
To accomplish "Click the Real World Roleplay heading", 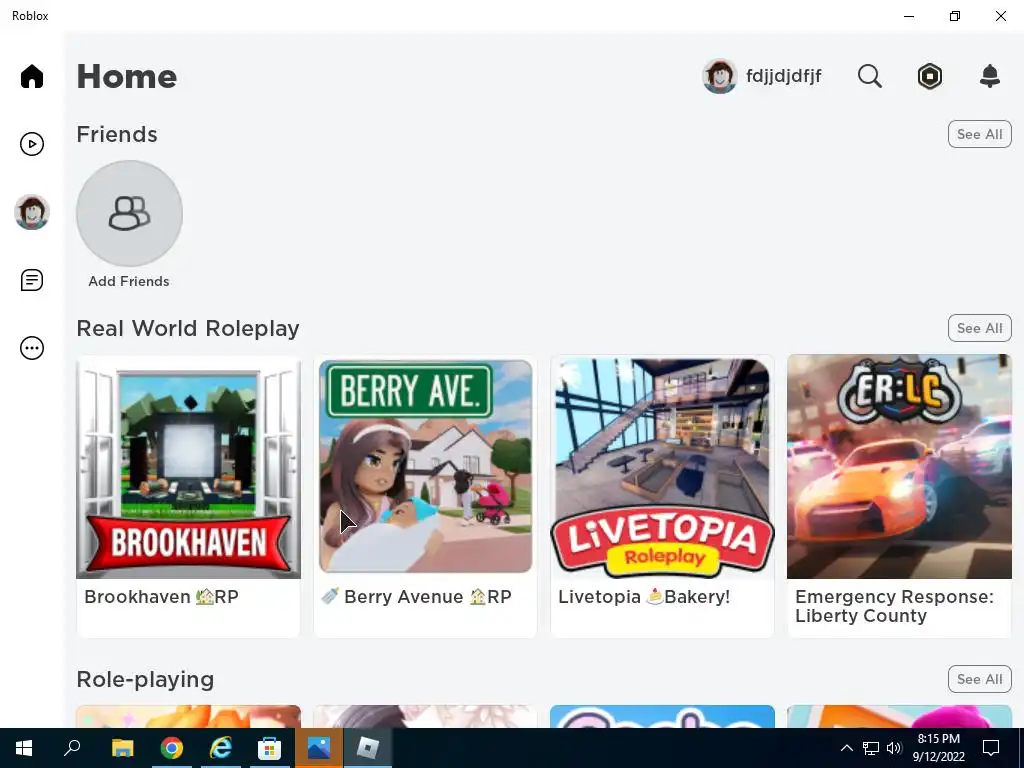I will point(188,328).
